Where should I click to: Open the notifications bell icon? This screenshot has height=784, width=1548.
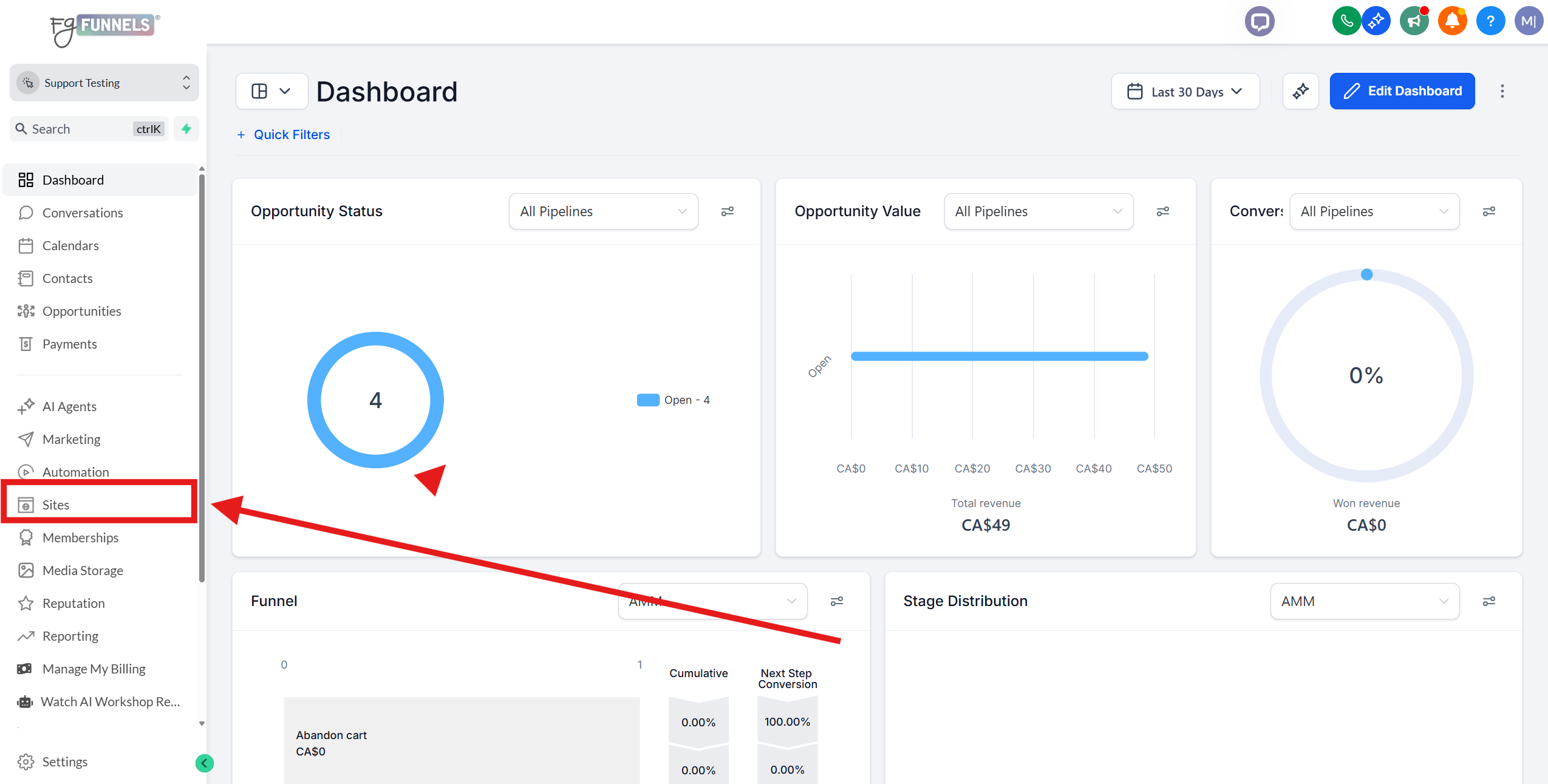(x=1452, y=21)
